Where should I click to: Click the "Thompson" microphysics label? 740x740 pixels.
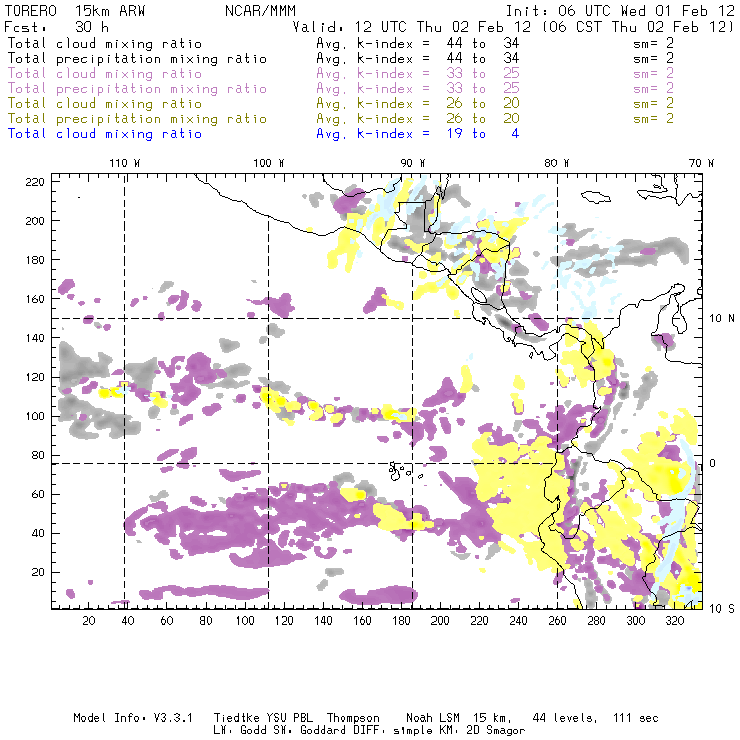[353, 718]
